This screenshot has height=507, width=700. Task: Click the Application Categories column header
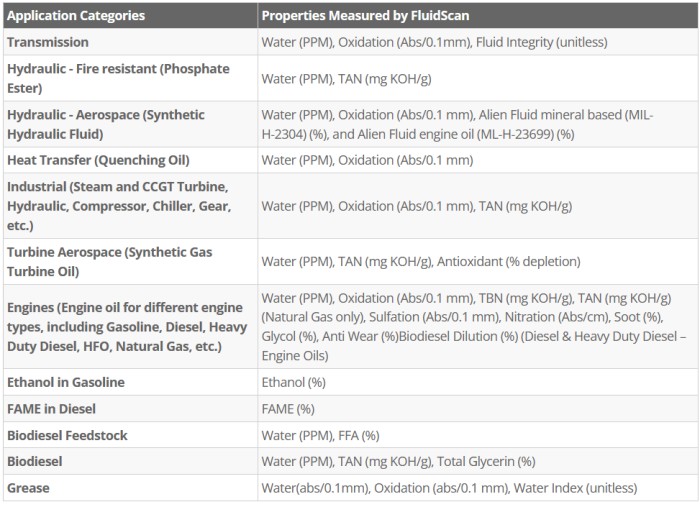click(x=76, y=16)
